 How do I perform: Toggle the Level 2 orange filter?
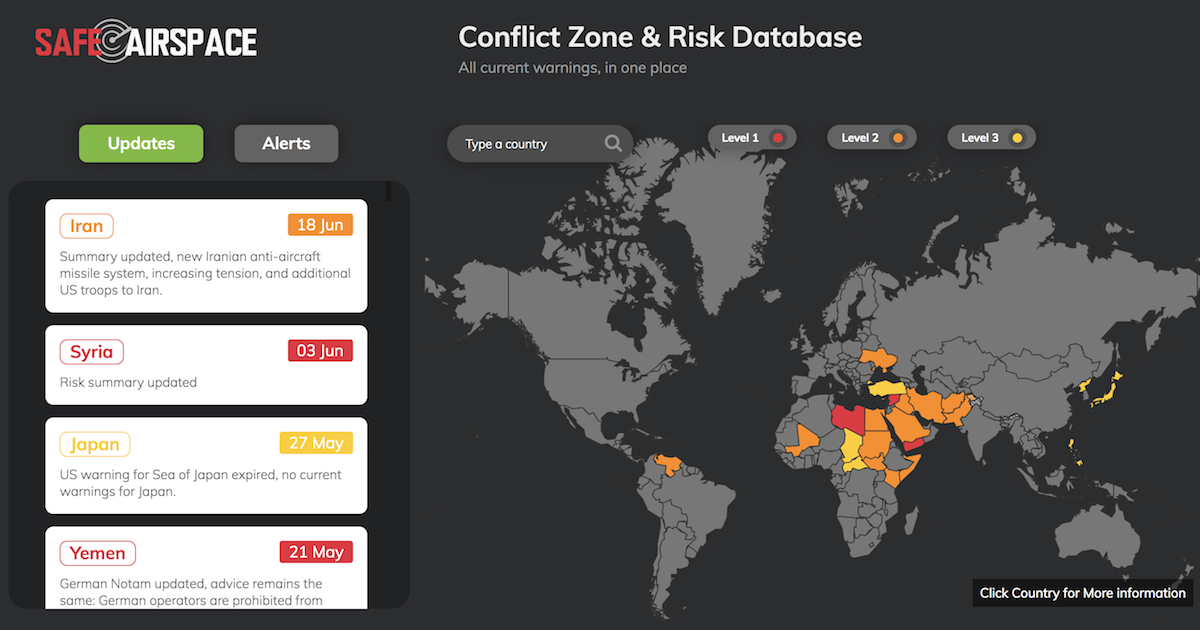[872, 138]
